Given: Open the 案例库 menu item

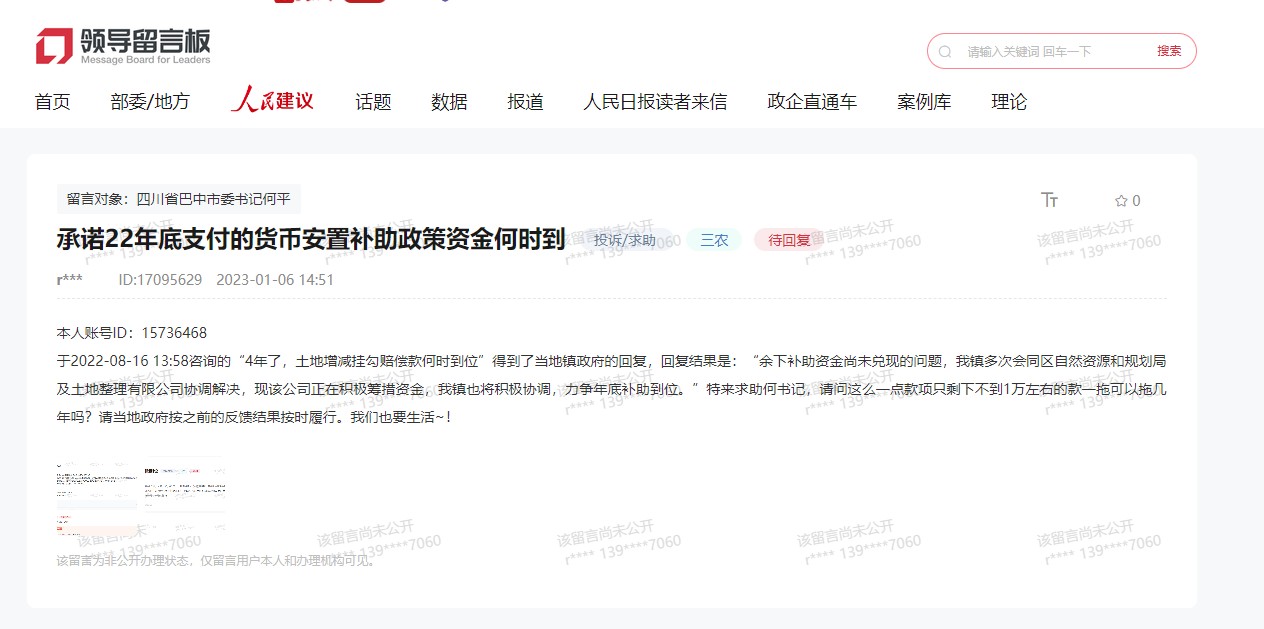Looking at the screenshot, I should [x=924, y=102].
